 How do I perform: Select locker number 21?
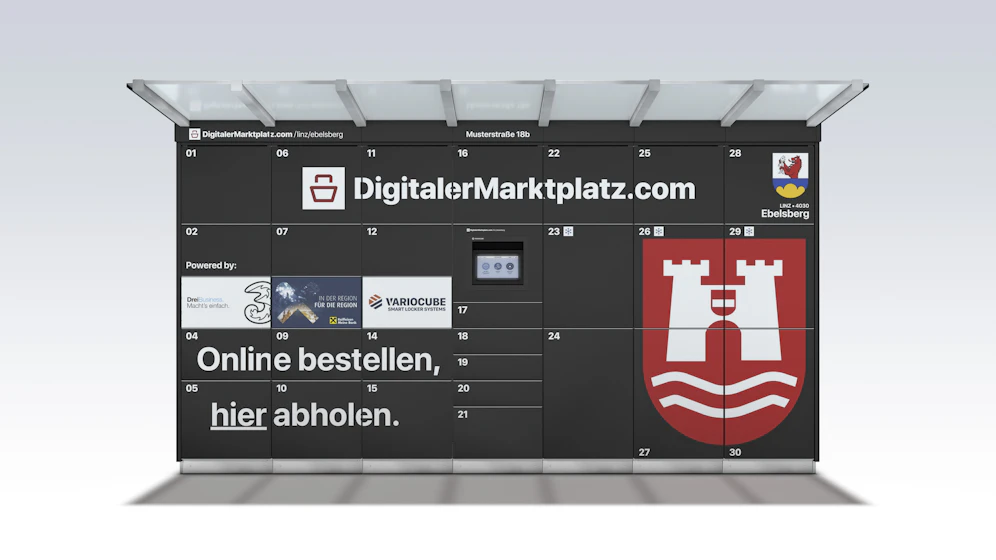(x=462, y=414)
